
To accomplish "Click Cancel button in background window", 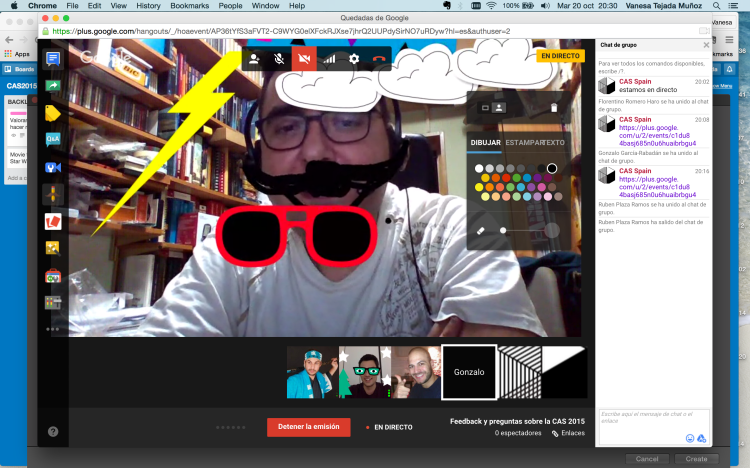I will 647,458.
